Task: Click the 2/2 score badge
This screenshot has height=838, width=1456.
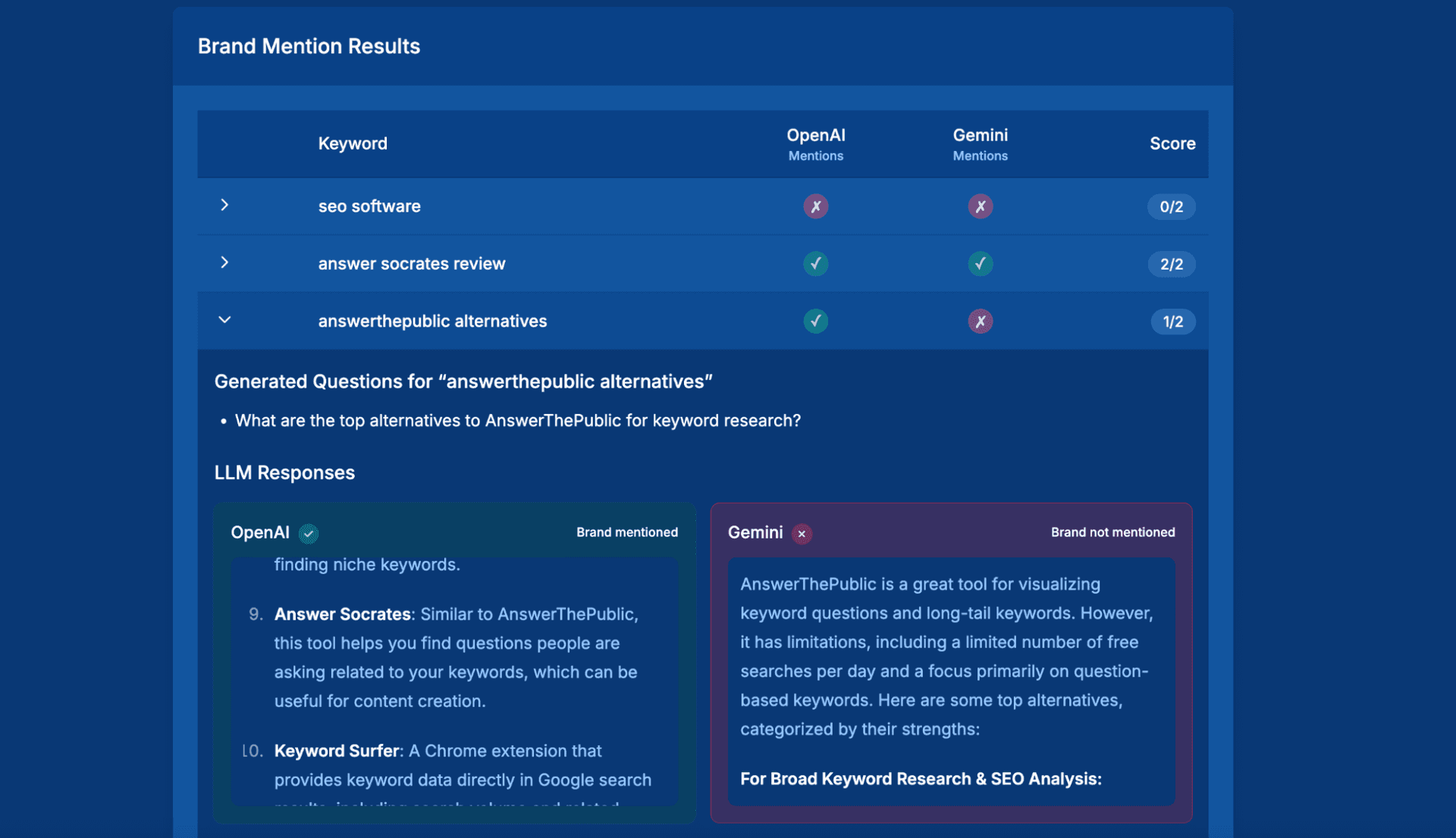Action: click(1171, 264)
